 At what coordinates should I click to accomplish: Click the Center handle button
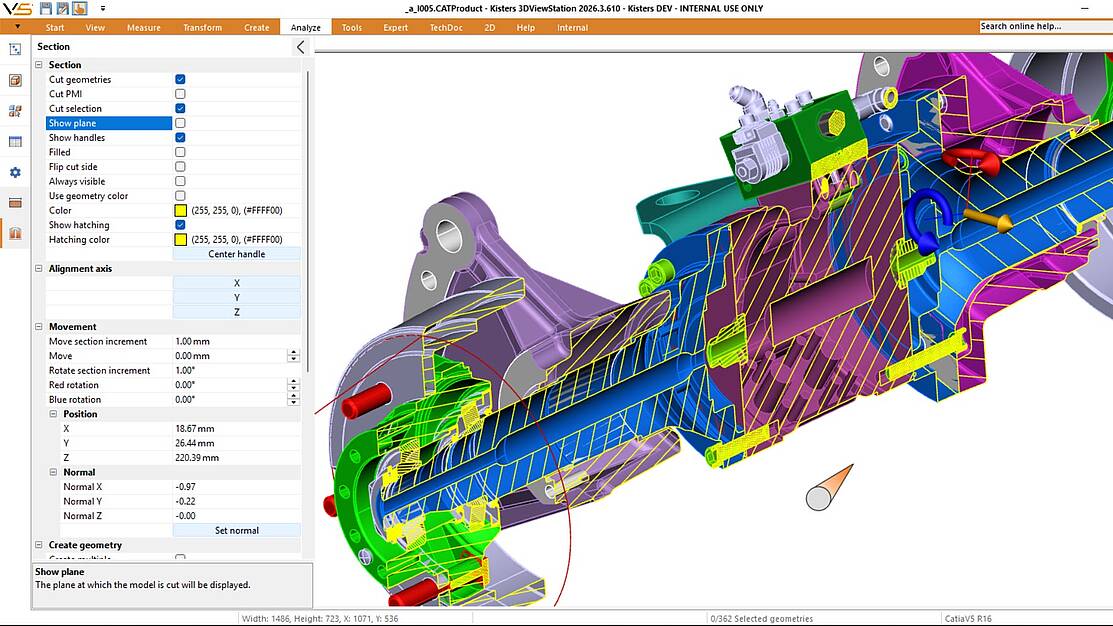click(x=236, y=254)
